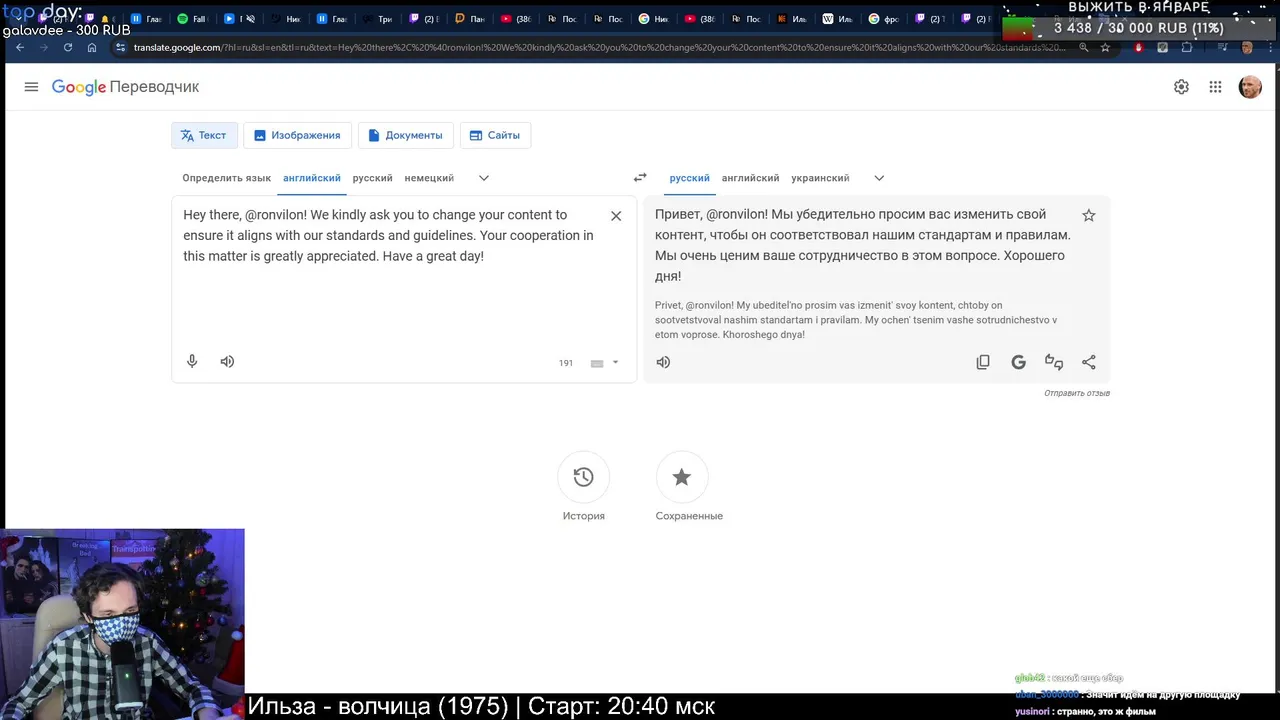Expand more source languages chevron
The image size is (1280, 720).
pos(484,178)
